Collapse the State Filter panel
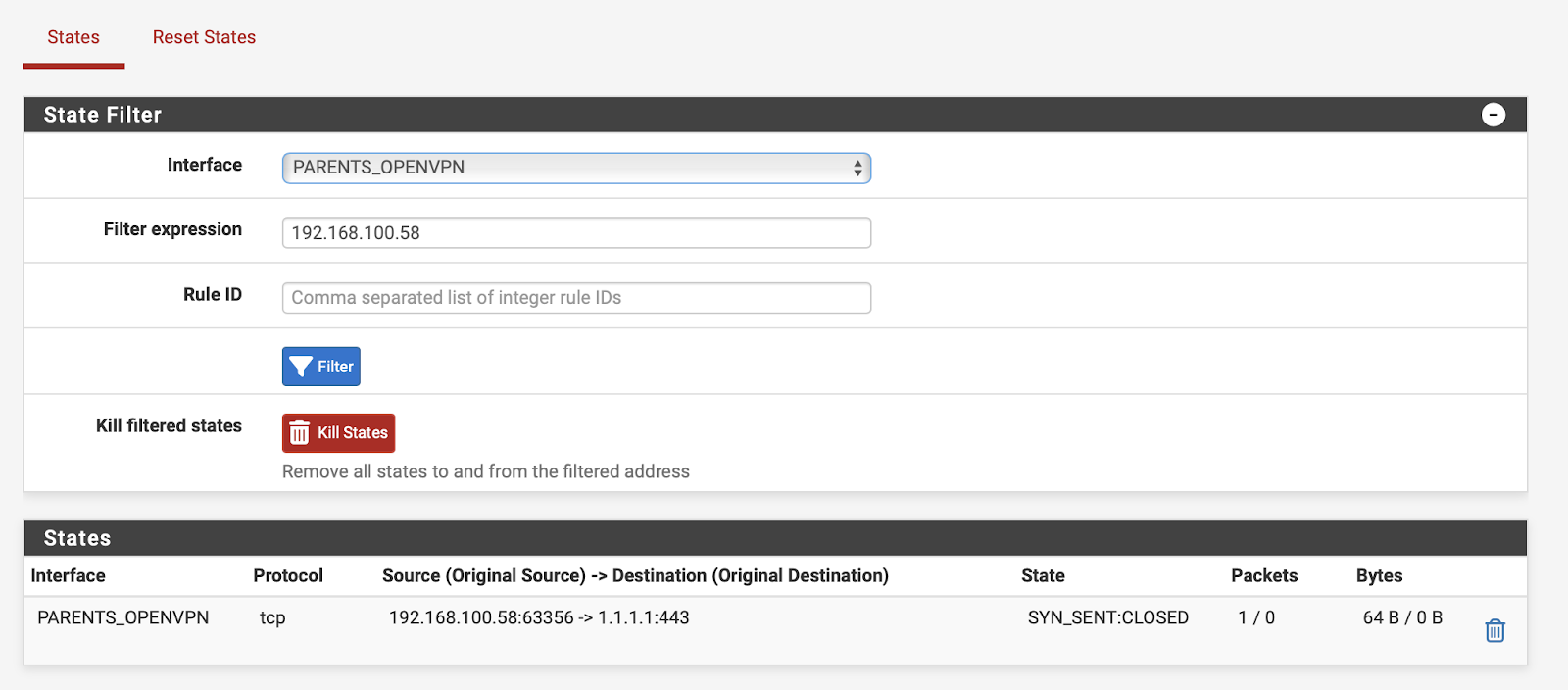This screenshot has width=1568, height=690. click(1493, 115)
